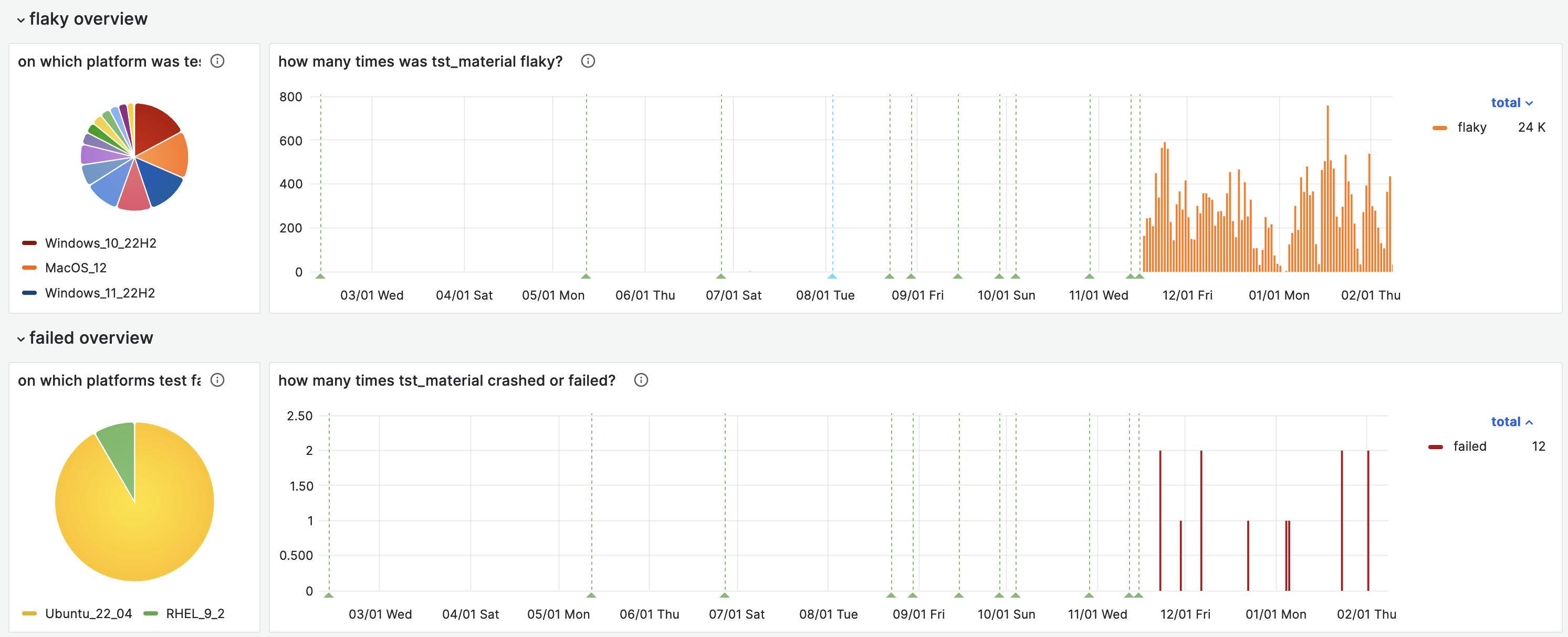
Task: Click the flaky overview row title
Action: tap(88, 19)
